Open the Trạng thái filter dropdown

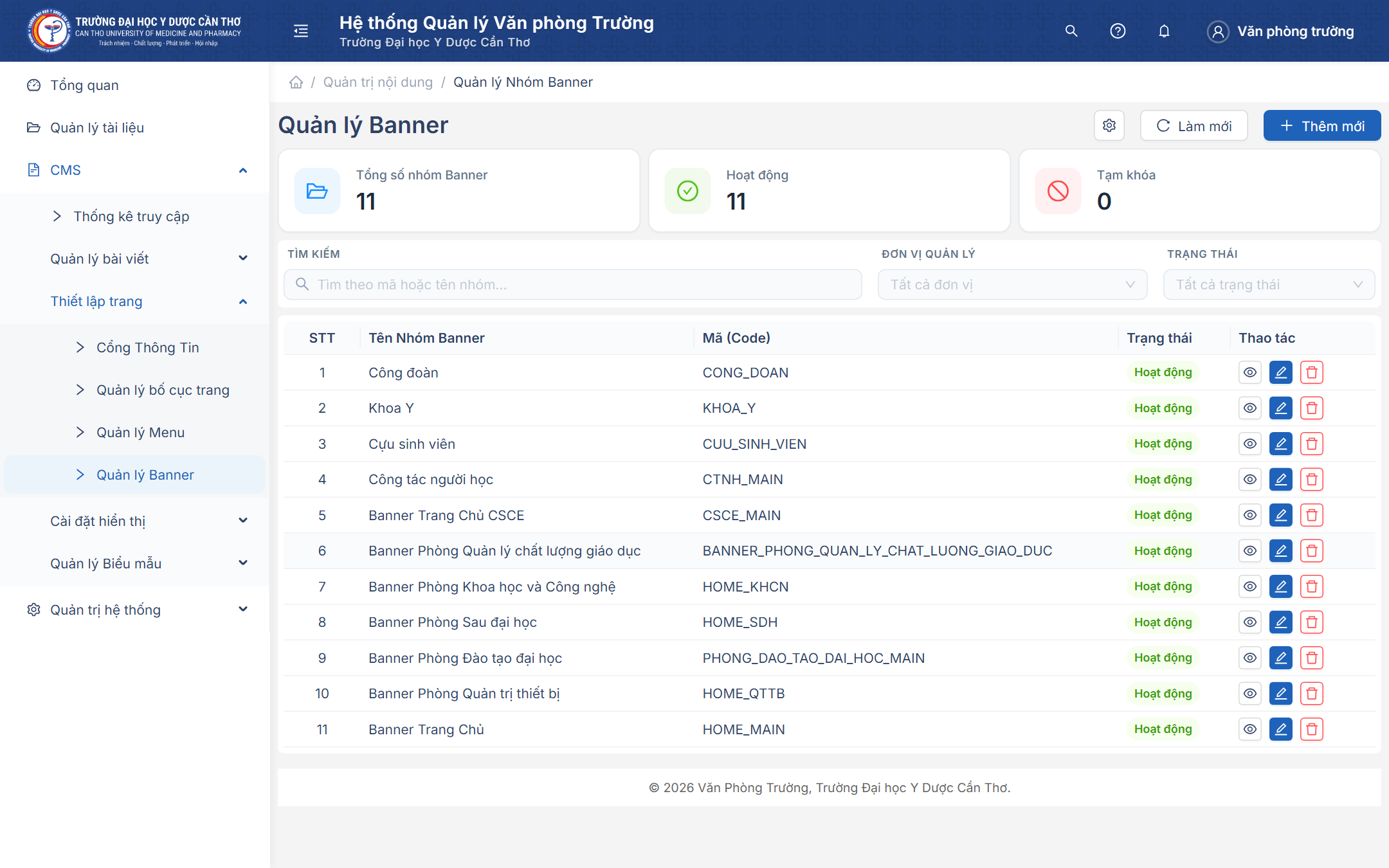point(1269,284)
